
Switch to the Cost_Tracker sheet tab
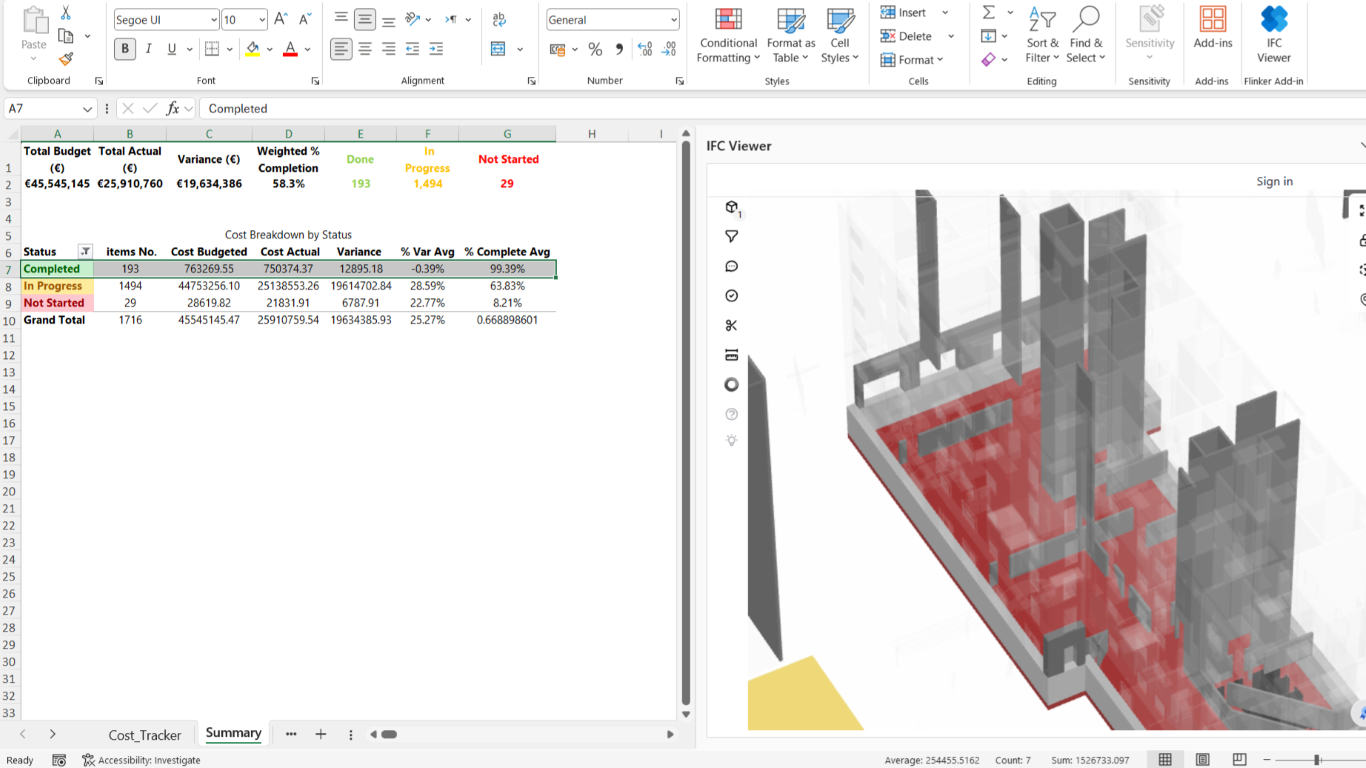pyautogui.click(x=145, y=735)
